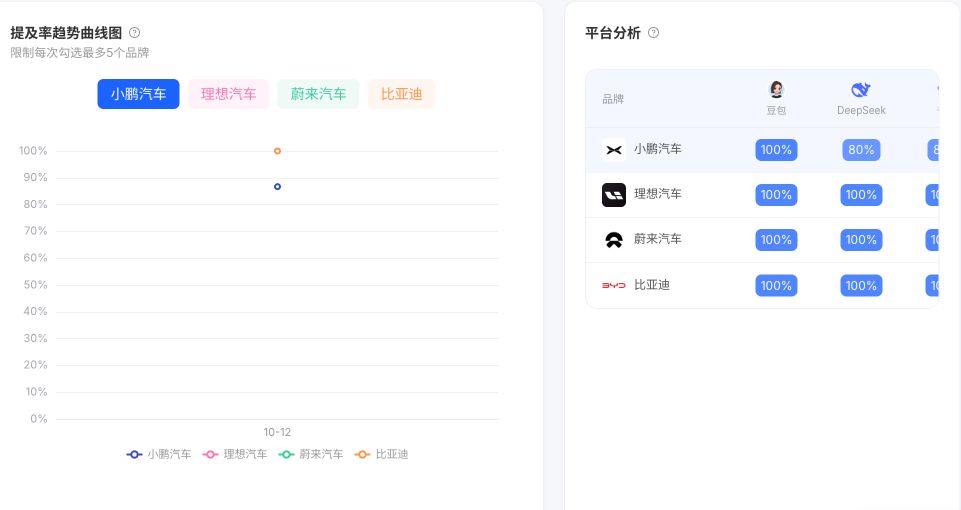Click the 50% y-axis label
The width and height of the screenshot is (961, 510).
36,285
